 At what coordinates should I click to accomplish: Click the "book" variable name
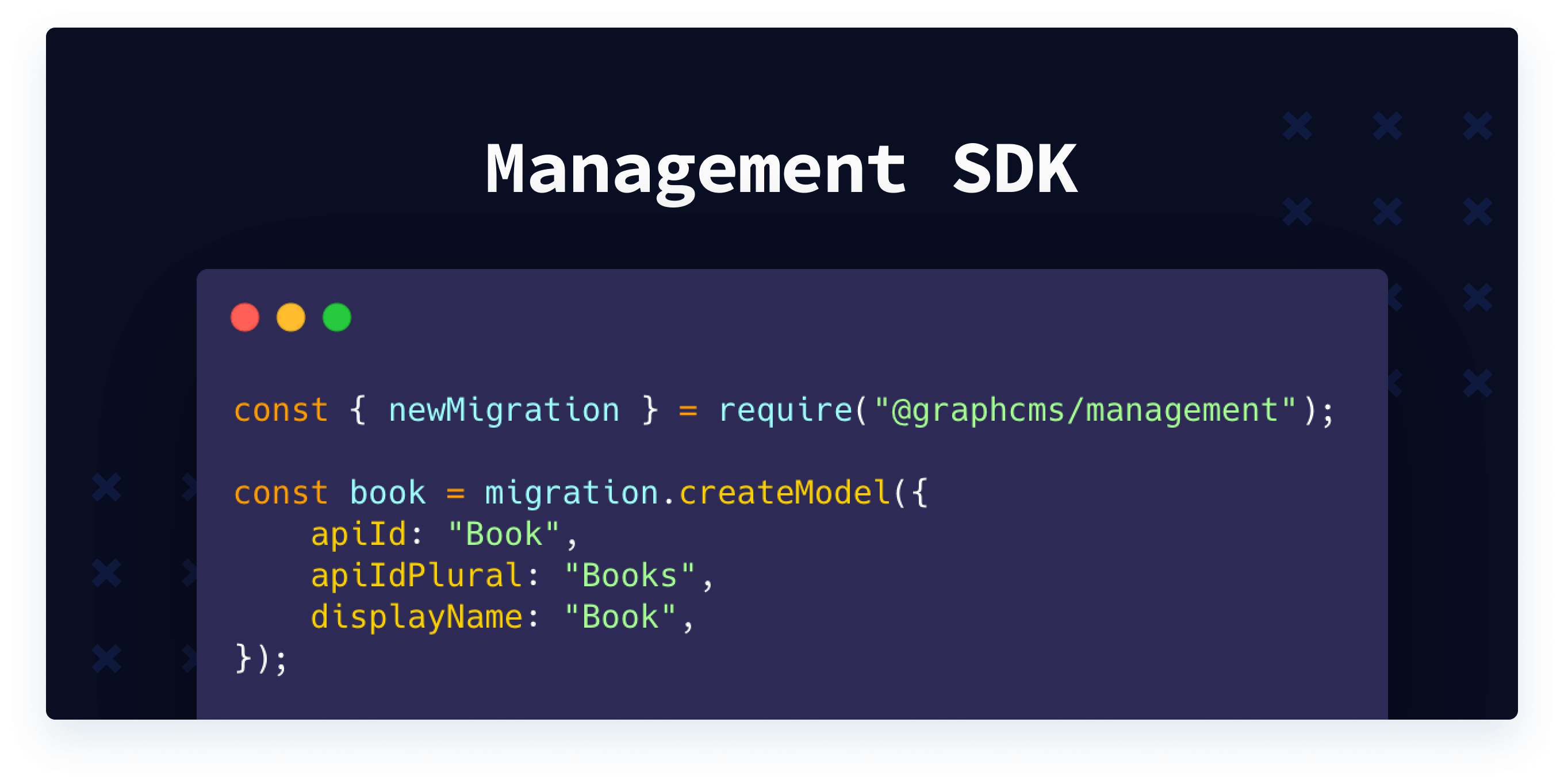388,493
